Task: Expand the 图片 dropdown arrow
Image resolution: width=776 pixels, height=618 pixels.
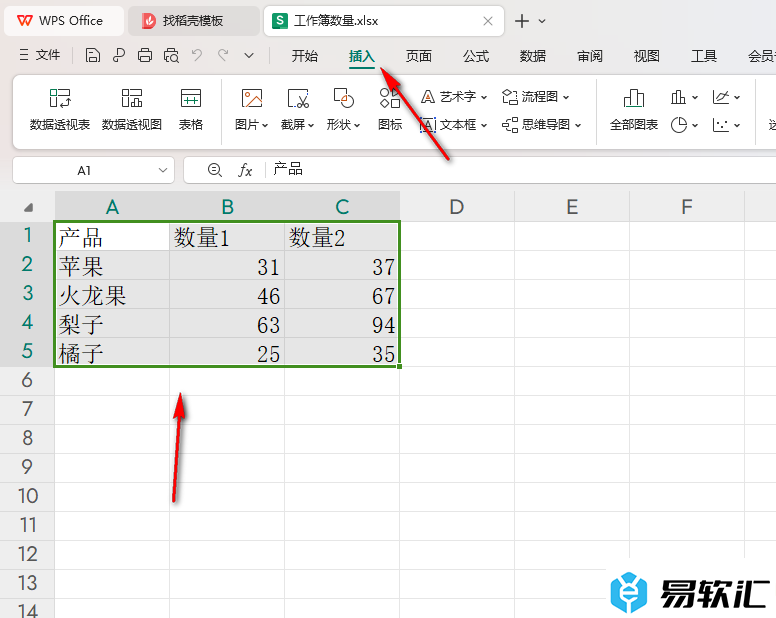Action: pos(265,125)
